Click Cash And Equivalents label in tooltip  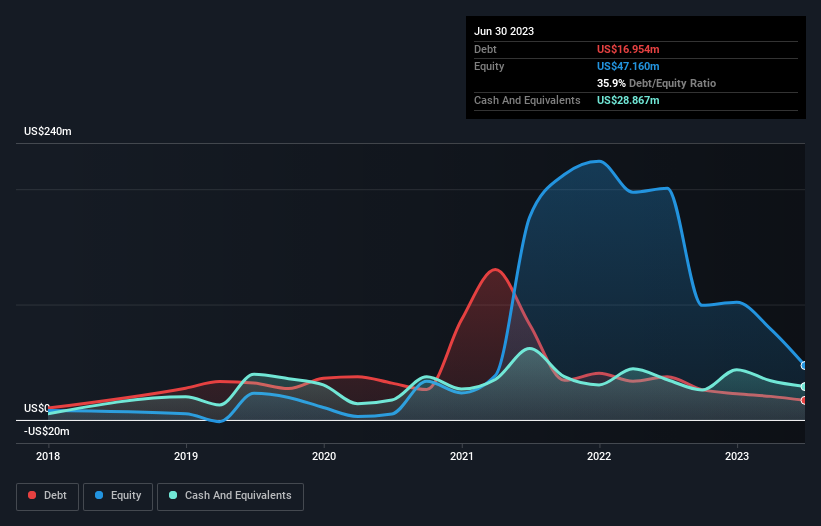527,100
